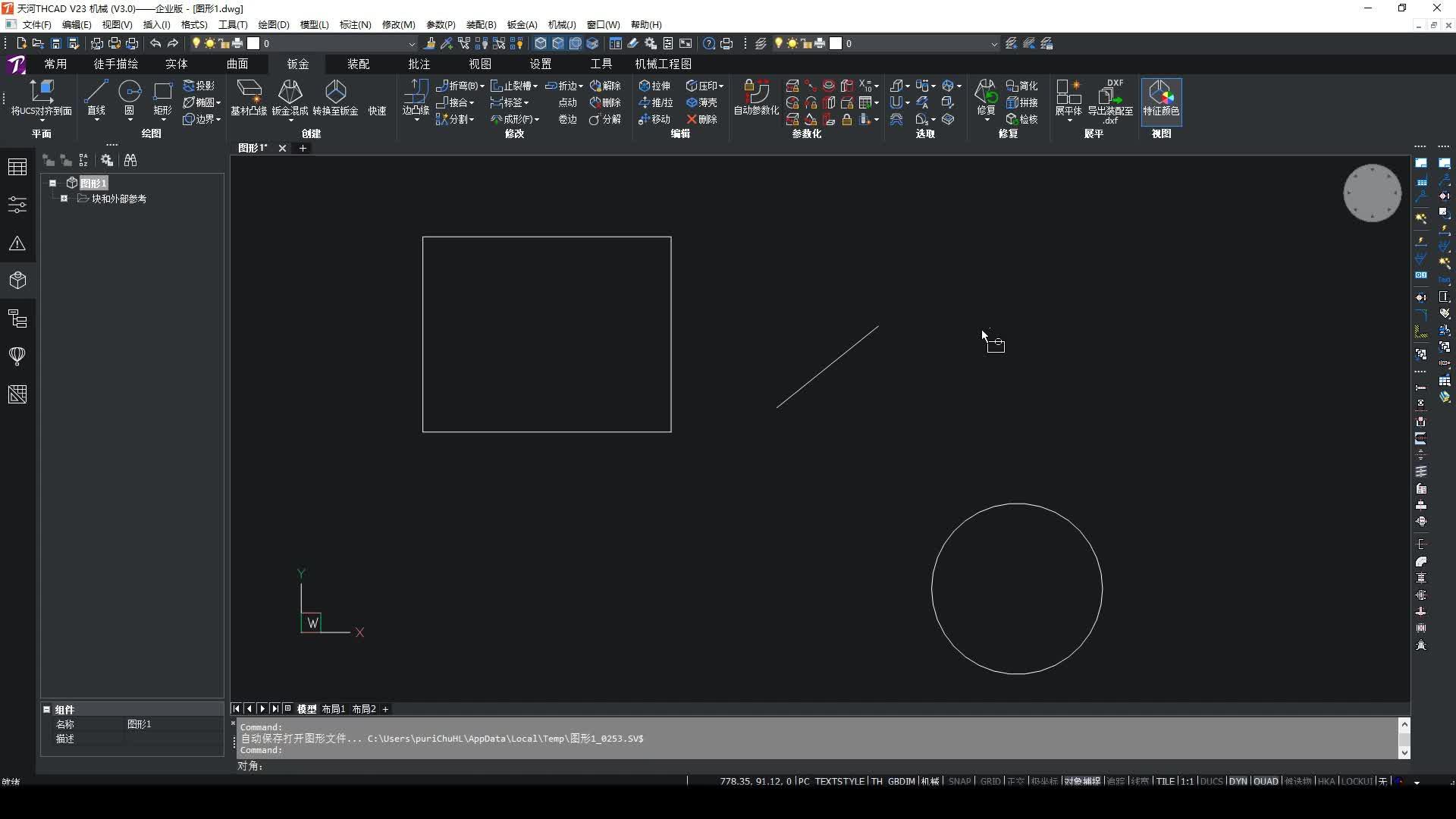Viewport: 1456px width, 819px height.
Task: Toggle SNAP in the status bar
Action: coord(959,781)
